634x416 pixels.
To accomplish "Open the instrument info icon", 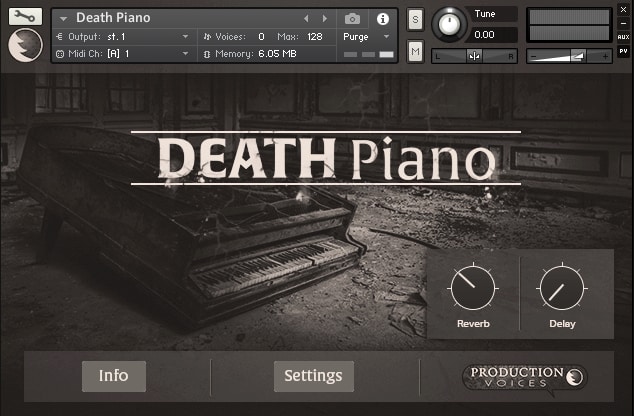I will 381,18.
